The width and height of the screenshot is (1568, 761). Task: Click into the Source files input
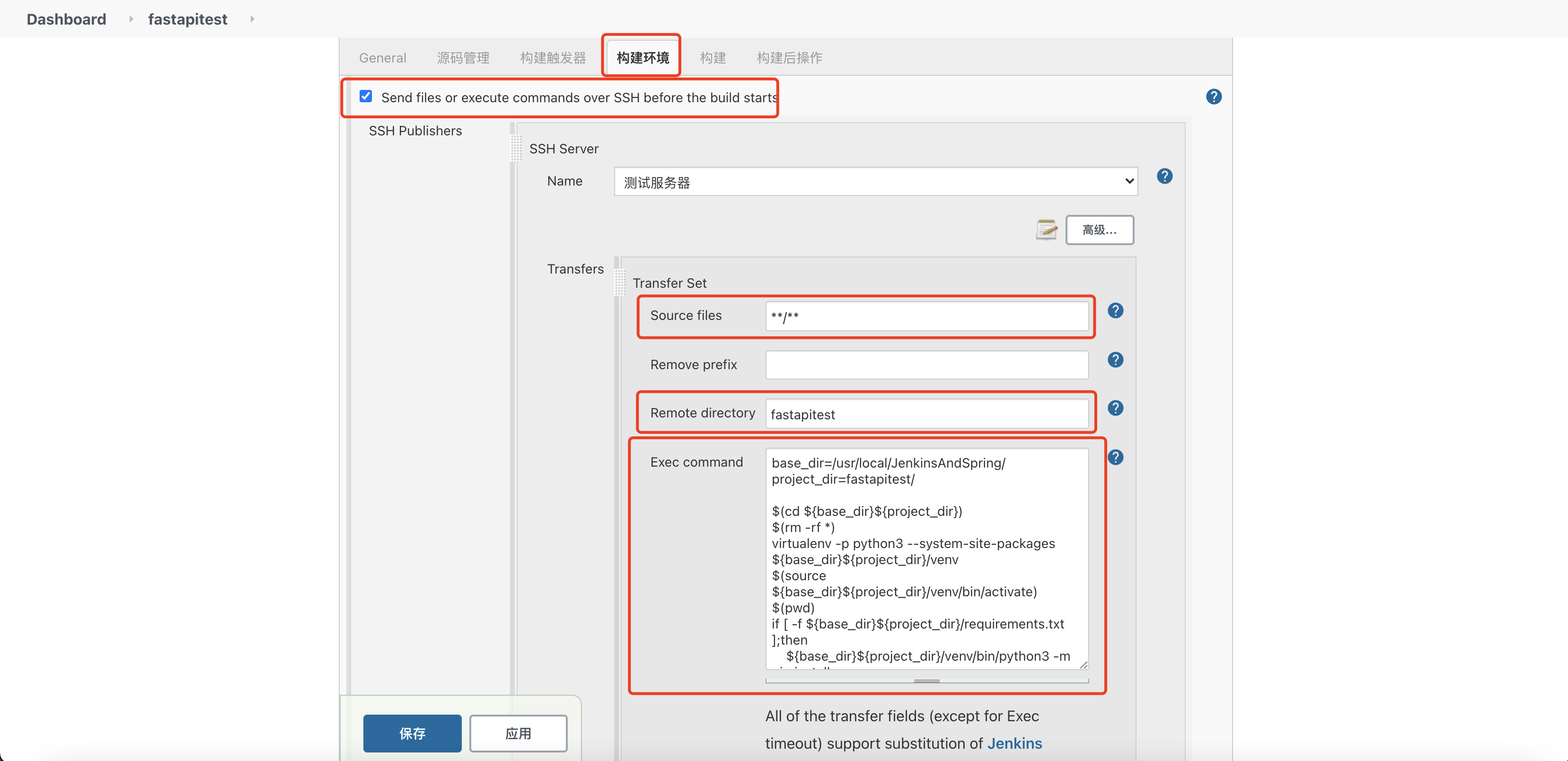(x=926, y=316)
